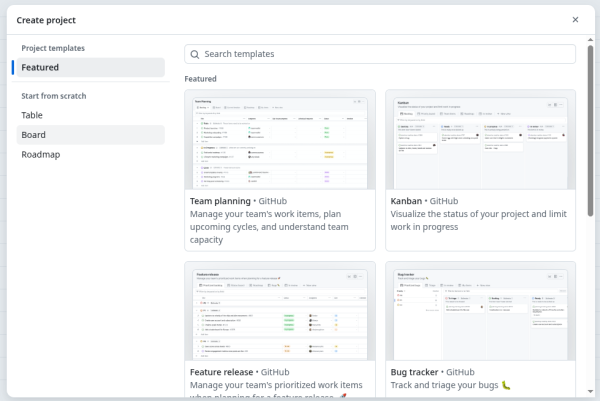Click the Feature release template title

click(221, 372)
